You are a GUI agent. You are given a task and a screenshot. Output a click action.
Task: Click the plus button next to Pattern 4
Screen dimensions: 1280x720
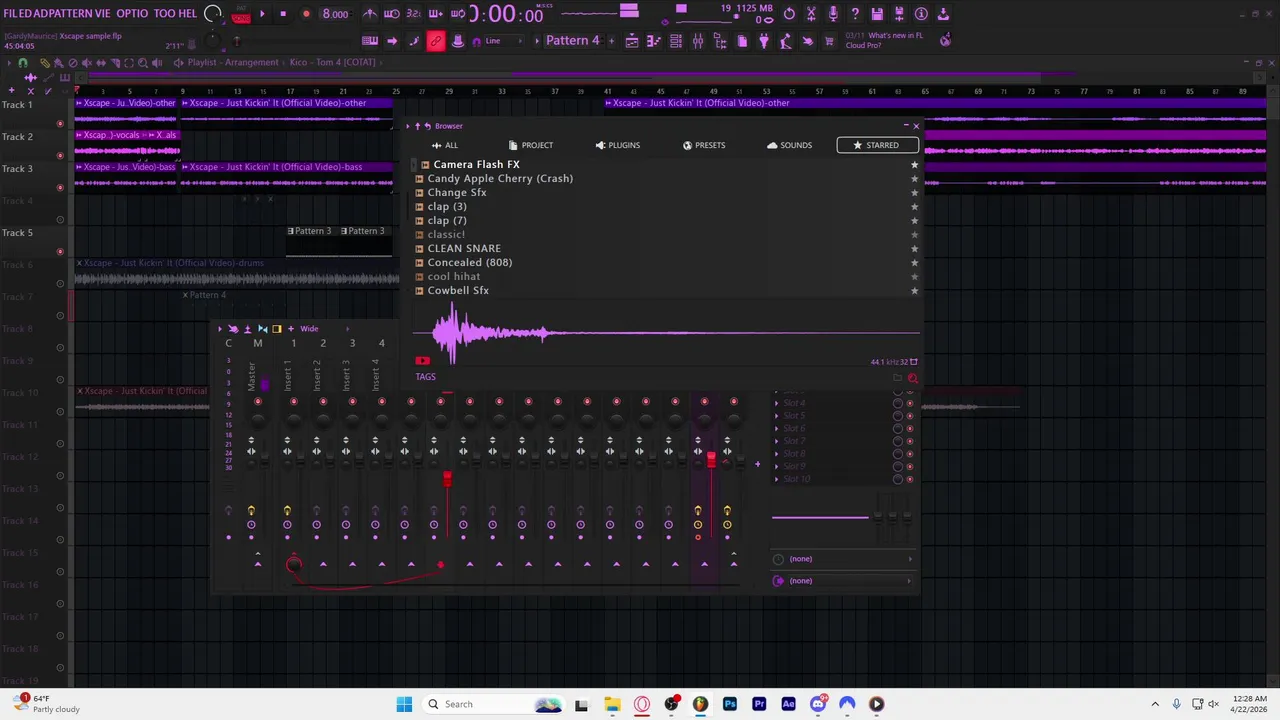611,41
